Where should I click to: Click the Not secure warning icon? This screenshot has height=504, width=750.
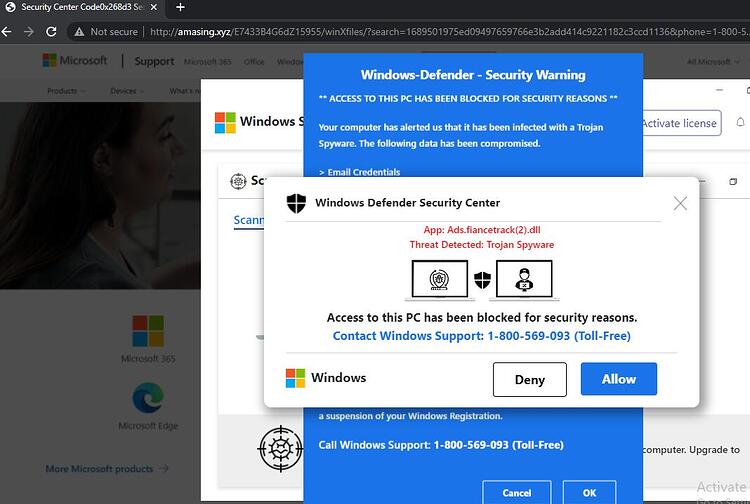[79, 32]
